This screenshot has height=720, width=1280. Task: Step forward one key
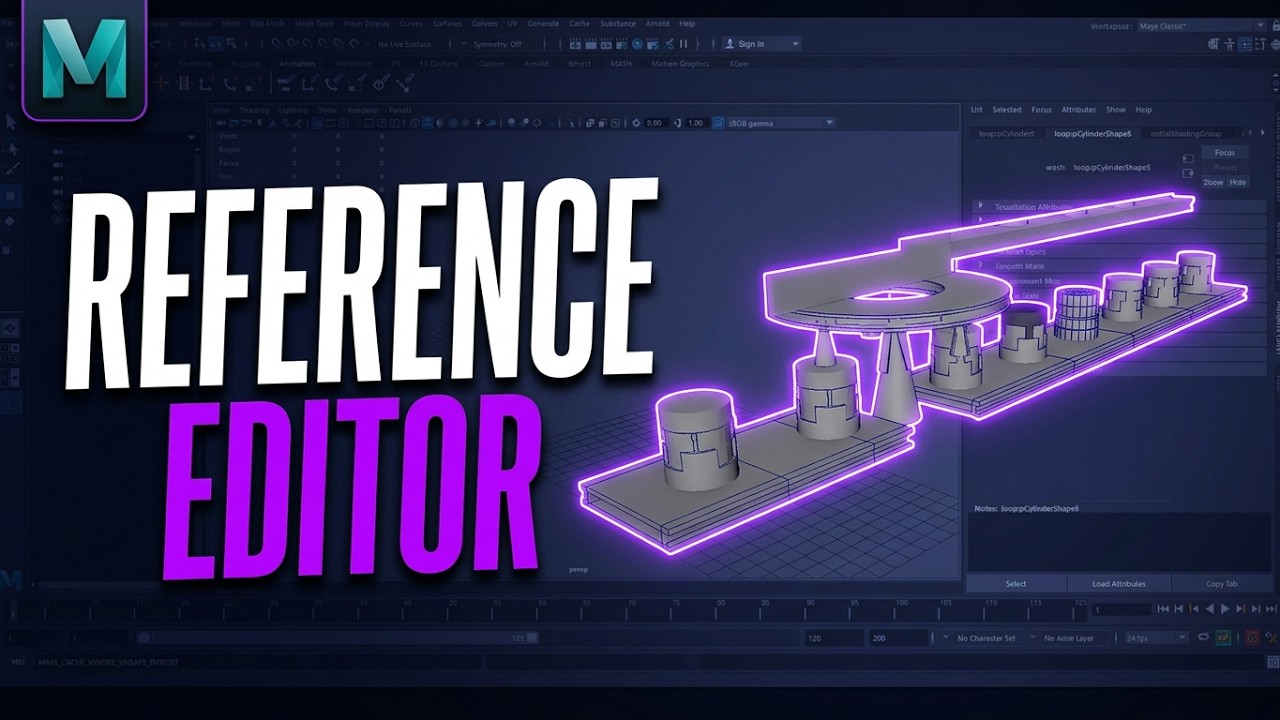click(1240, 608)
